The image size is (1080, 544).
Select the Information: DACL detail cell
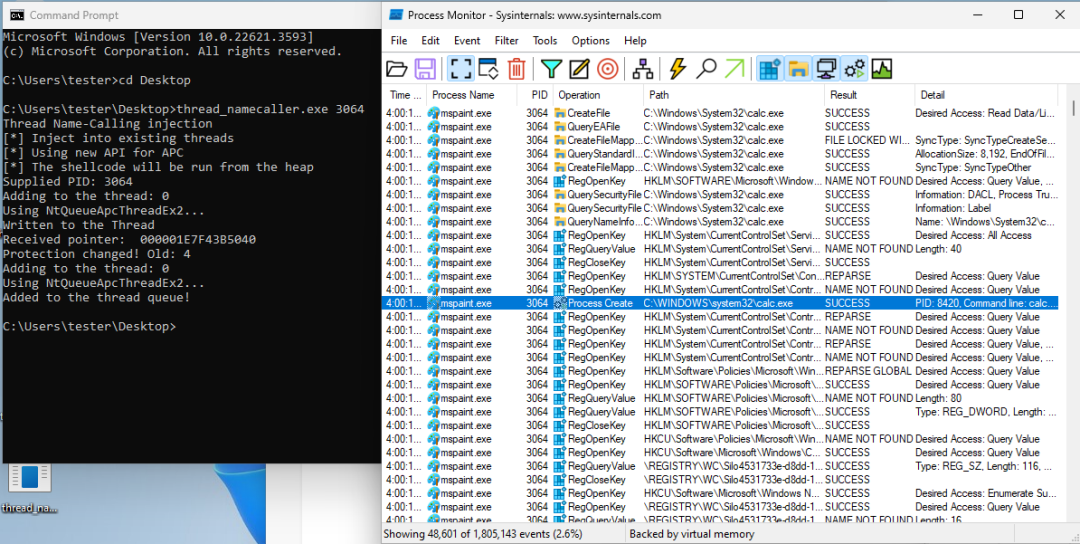point(986,194)
